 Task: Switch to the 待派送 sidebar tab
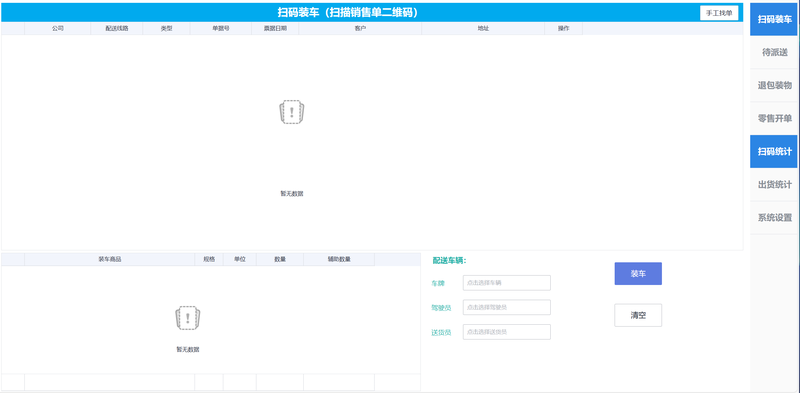[x=773, y=53]
